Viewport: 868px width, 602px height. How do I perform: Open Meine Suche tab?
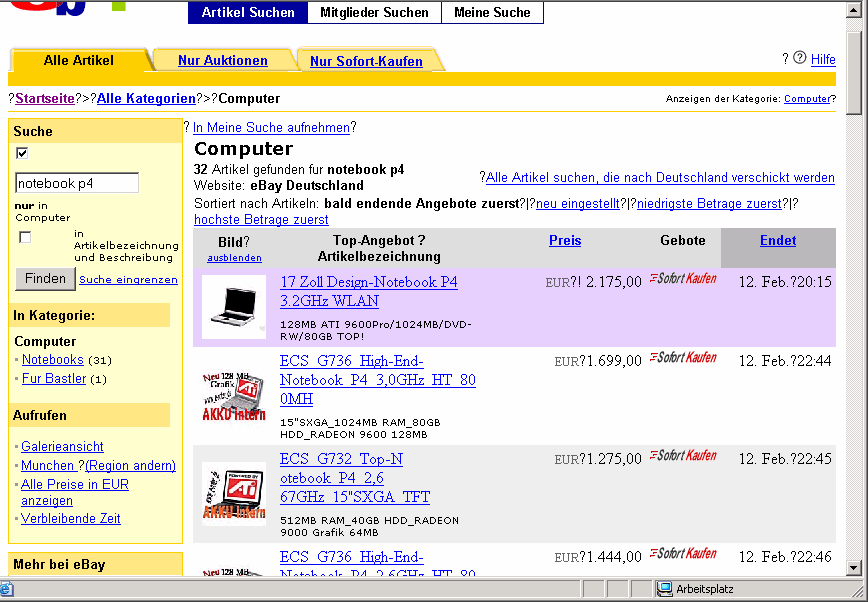[492, 12]
